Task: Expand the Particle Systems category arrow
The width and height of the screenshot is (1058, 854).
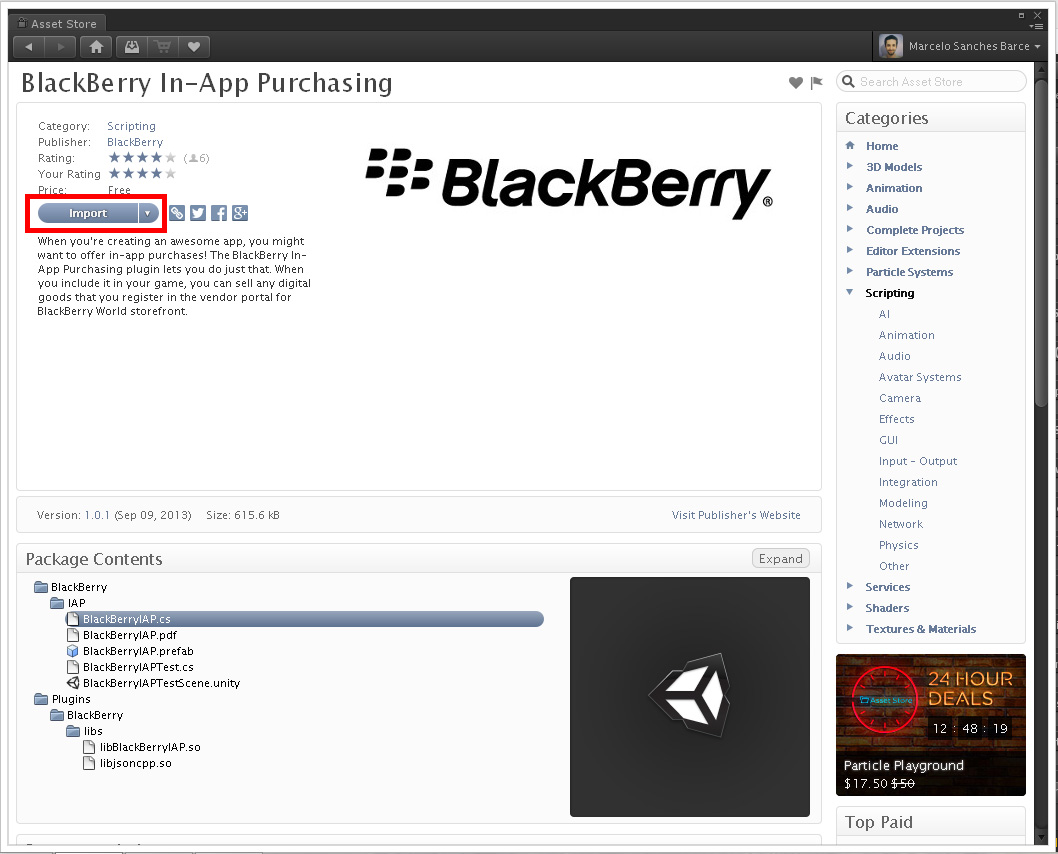Action: [850, 271]
